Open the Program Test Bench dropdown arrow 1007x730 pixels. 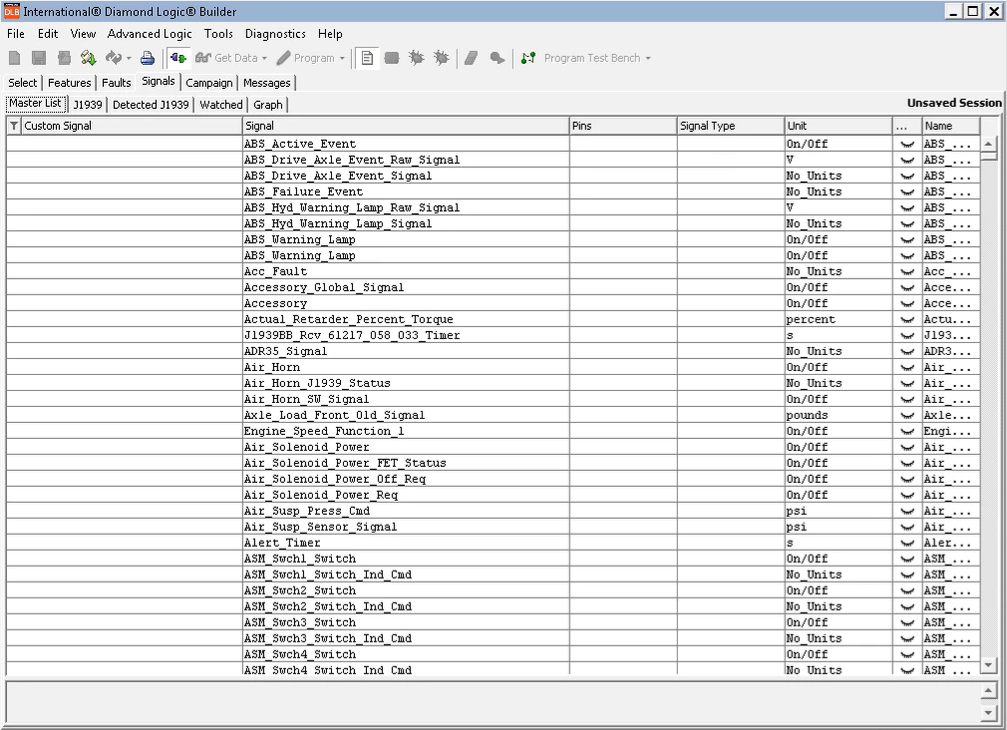(648, 59)
